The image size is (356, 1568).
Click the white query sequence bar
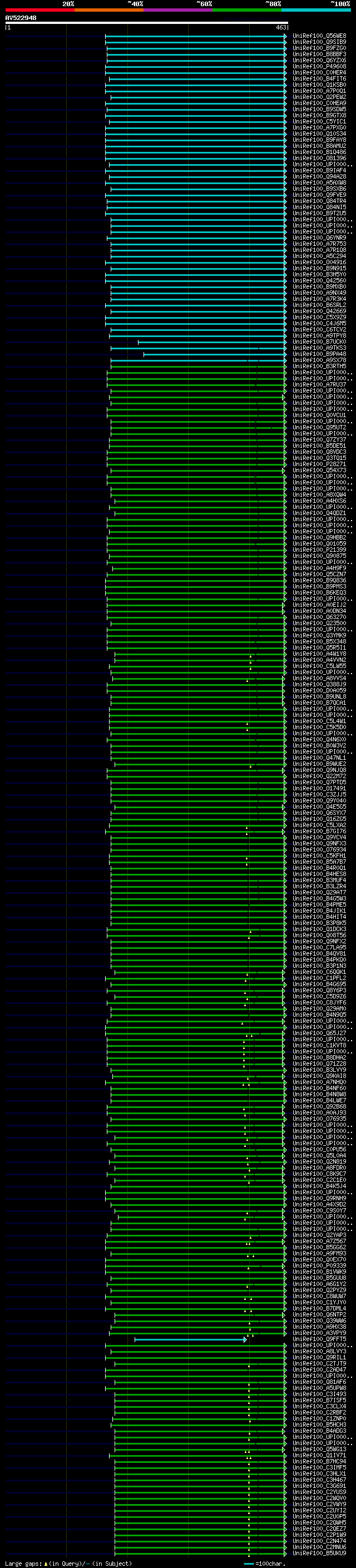pos(147,22)
